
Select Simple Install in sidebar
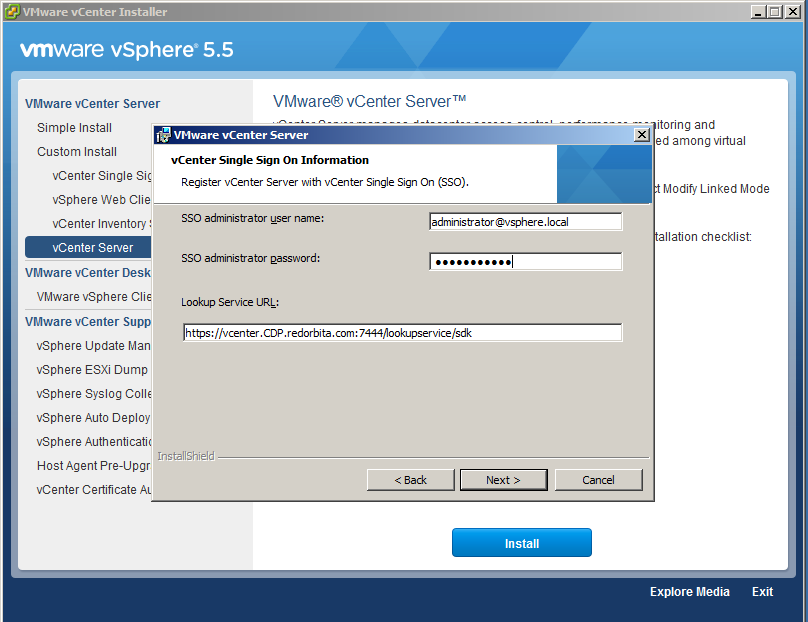[x=75, y=128]
